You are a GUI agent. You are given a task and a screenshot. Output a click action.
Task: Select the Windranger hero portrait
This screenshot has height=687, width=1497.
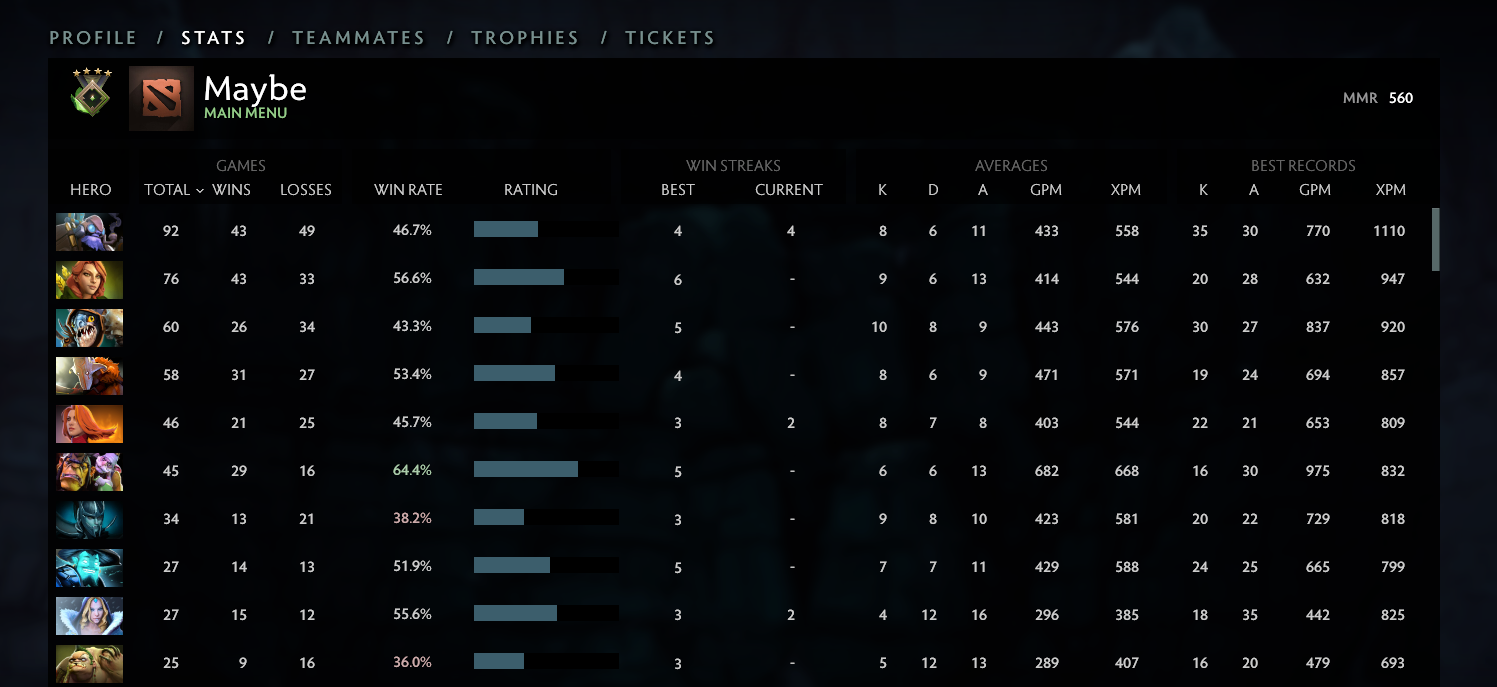89,279
